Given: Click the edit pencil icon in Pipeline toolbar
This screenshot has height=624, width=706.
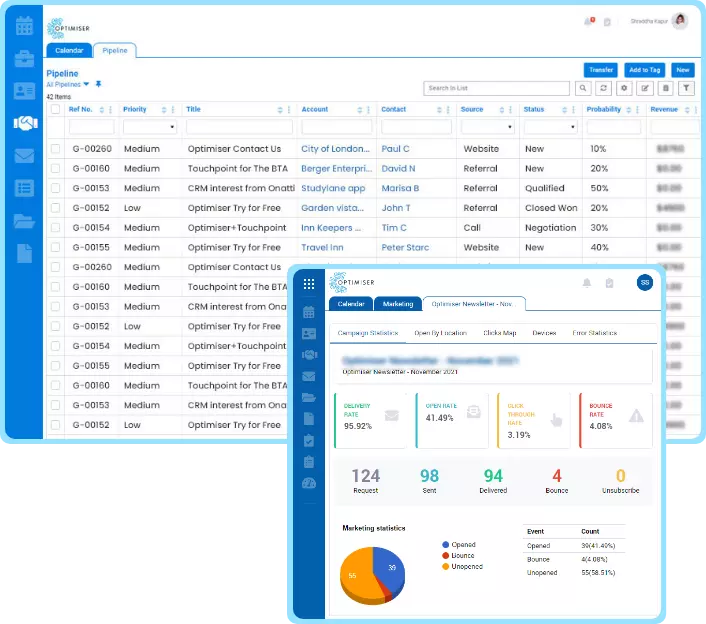Looking at the screenshot, I should [x=645, y=88].
